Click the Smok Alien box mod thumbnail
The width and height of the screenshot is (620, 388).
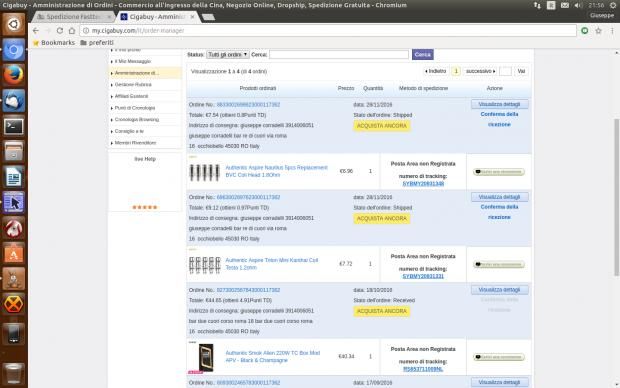point(206,358)
